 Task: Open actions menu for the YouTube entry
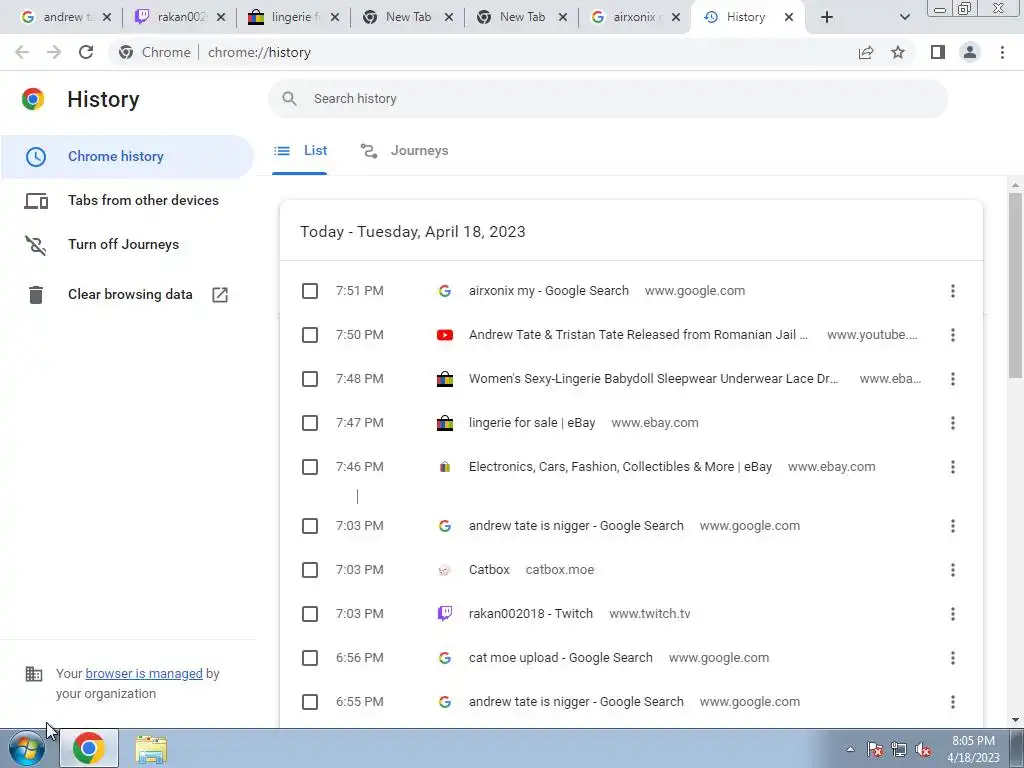(953, 335)
